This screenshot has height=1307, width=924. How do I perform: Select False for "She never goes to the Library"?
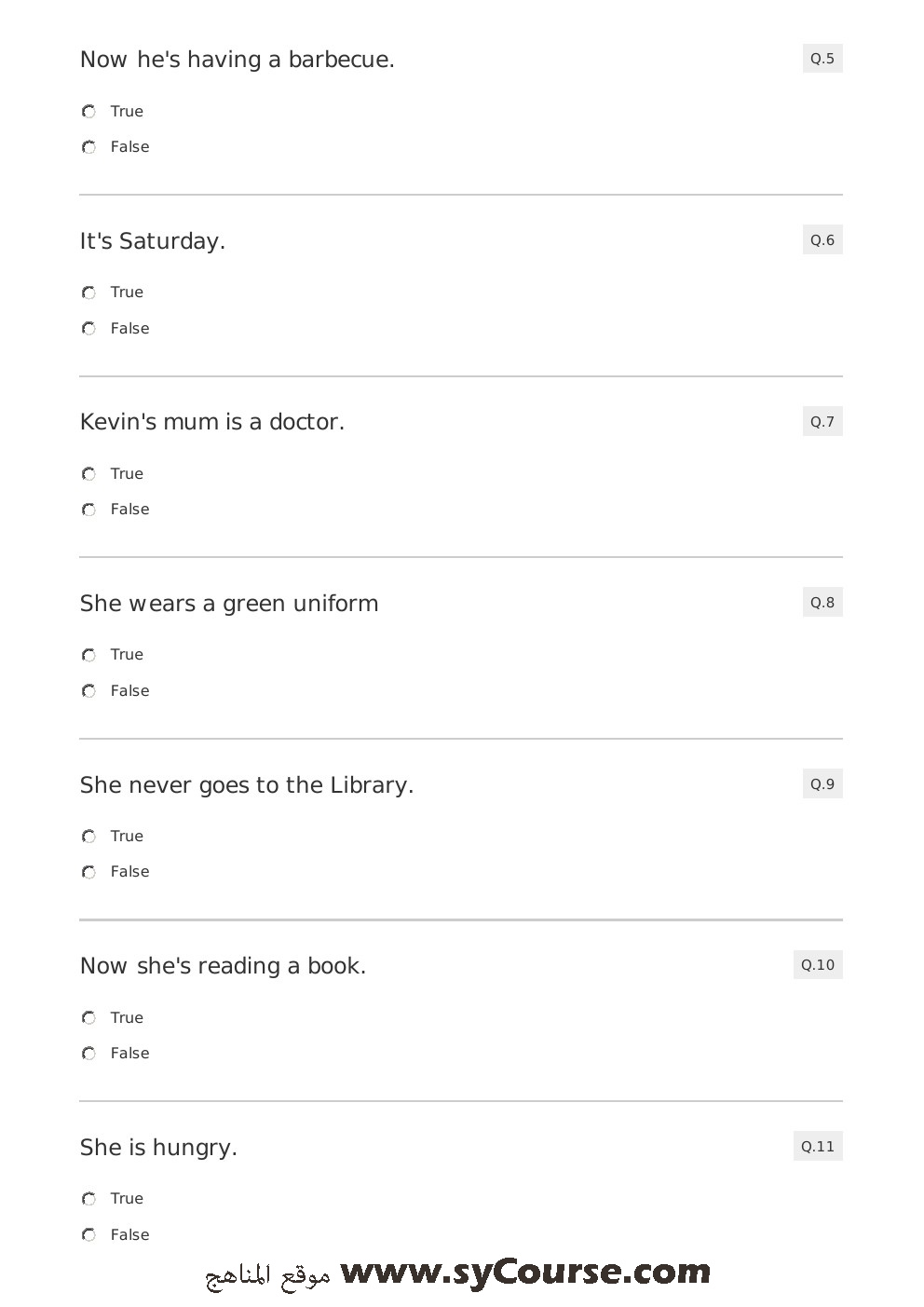click(x=89, y=872)
